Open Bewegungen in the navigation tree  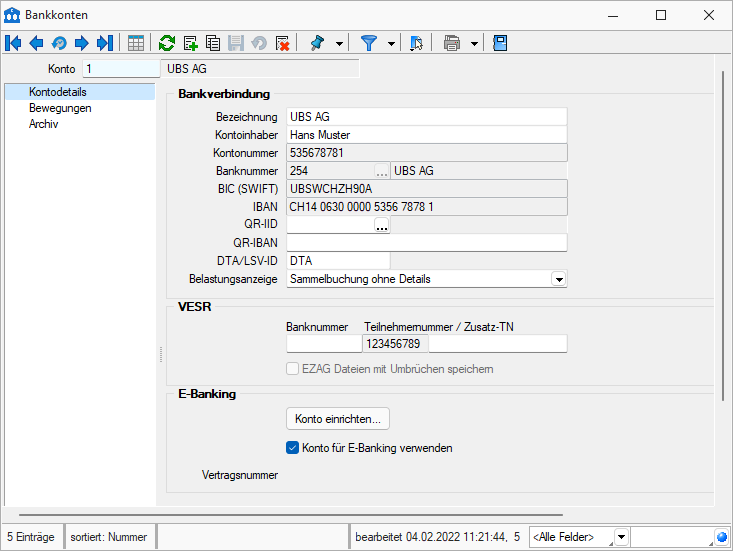[x=60, y=108]
